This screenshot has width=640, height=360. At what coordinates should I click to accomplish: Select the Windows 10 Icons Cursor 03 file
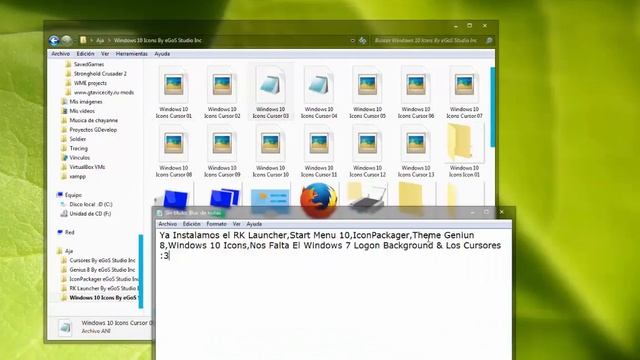[270, 92]
